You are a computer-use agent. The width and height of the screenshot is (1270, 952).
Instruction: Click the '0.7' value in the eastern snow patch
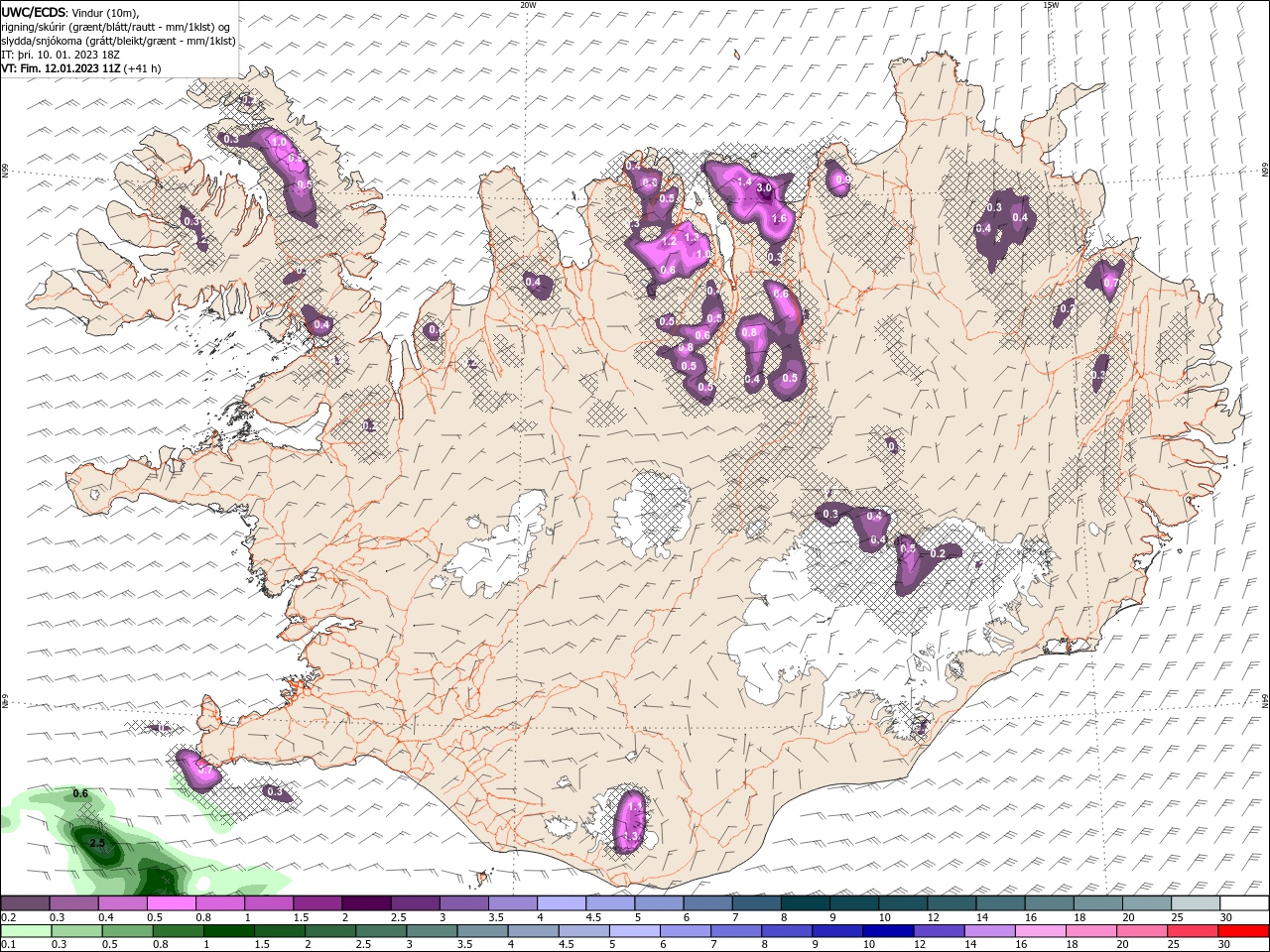point(1111,284)
